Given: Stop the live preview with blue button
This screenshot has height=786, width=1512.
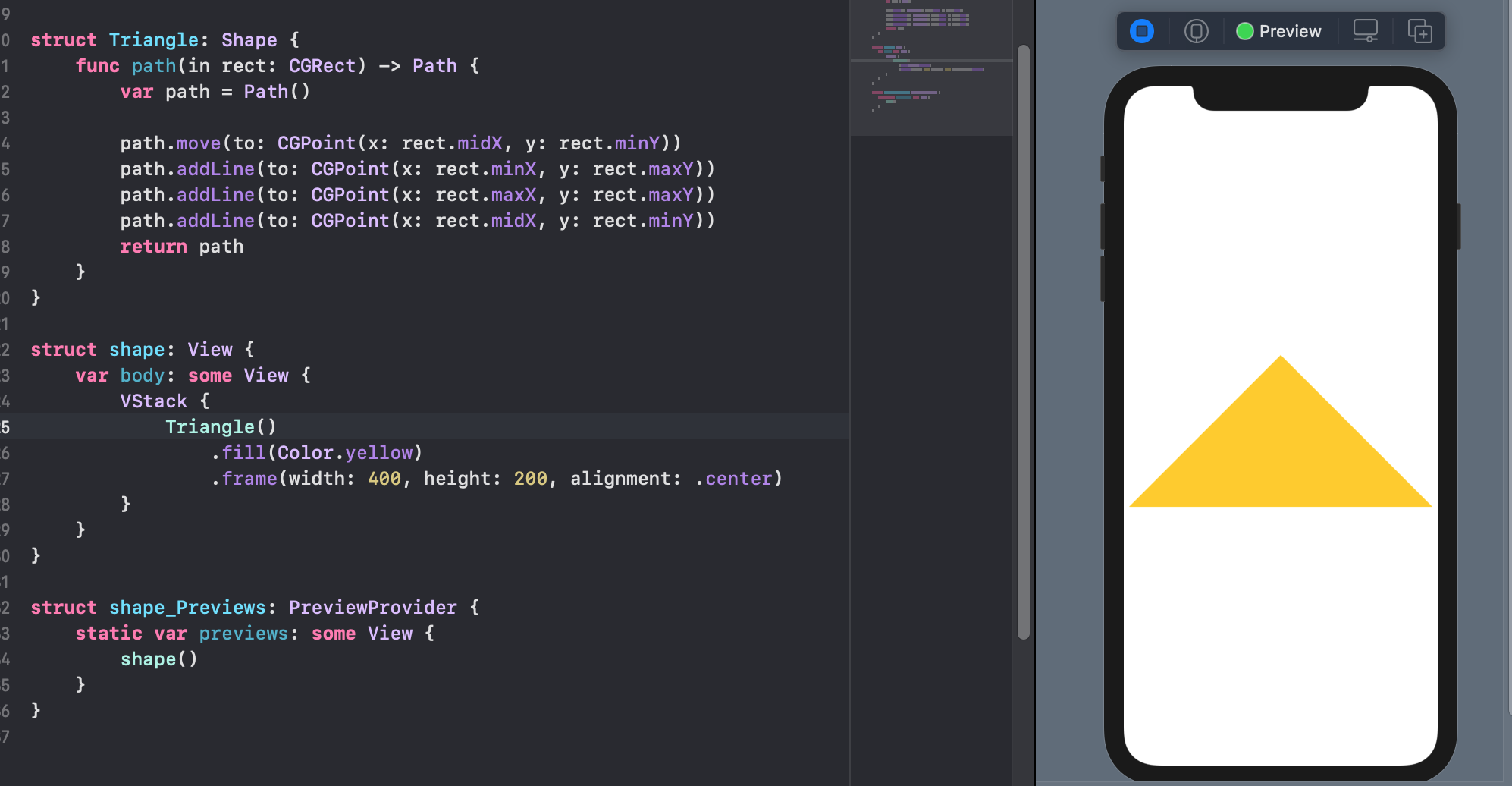Looking at the screenshot, I should tap(1142, 31).
